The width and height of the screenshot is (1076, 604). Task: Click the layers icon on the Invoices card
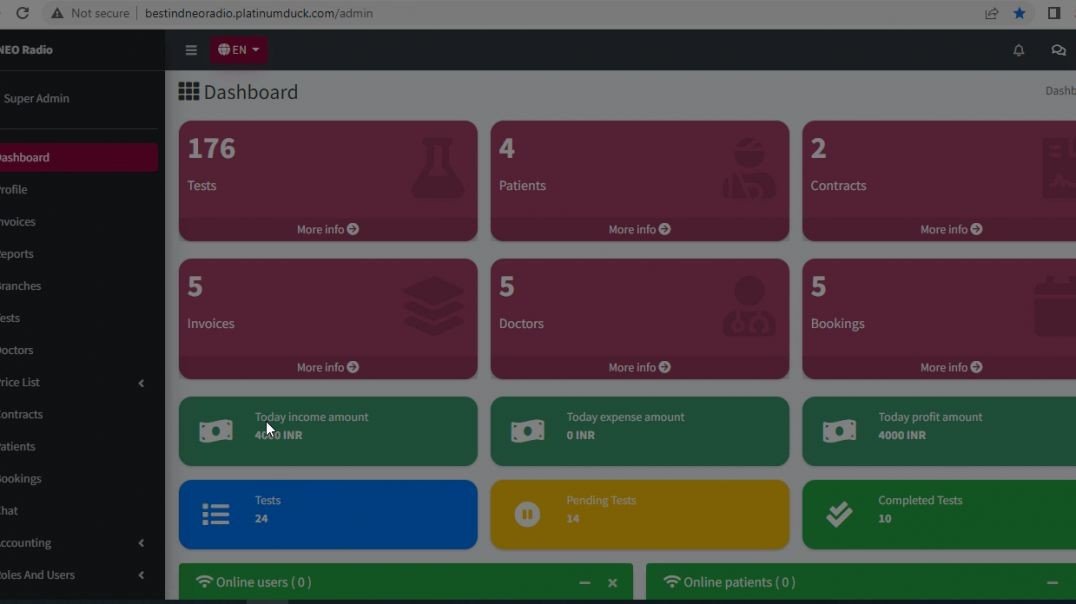435,305
